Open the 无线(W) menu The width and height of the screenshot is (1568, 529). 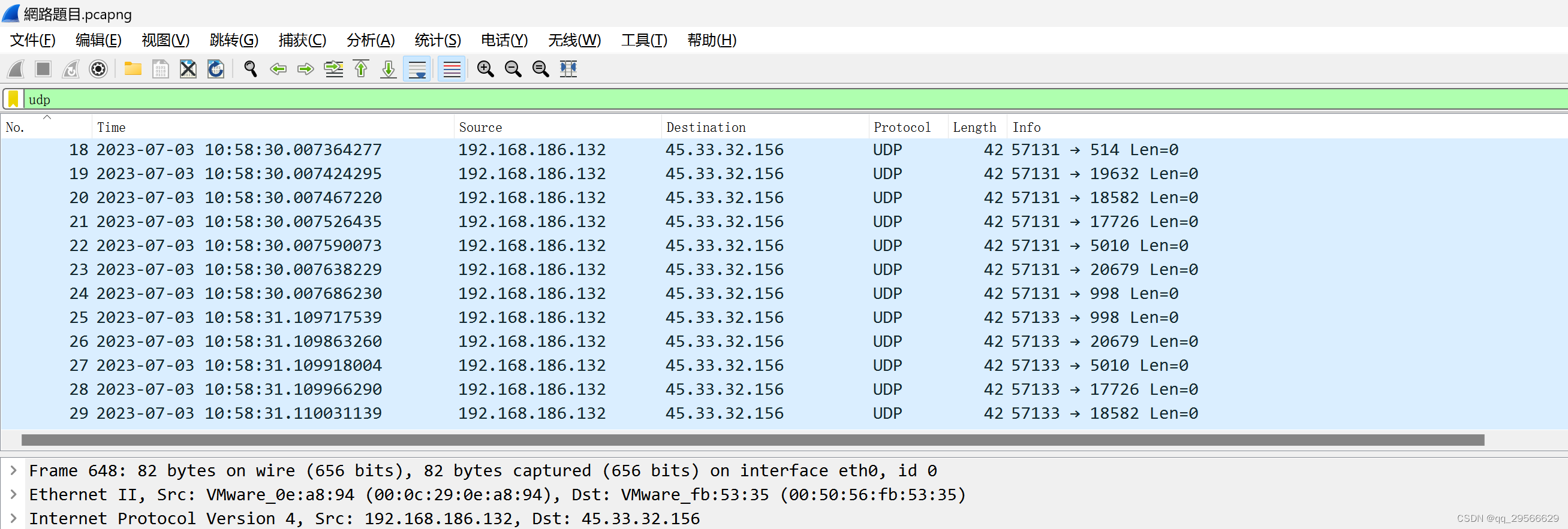(574, 40)
